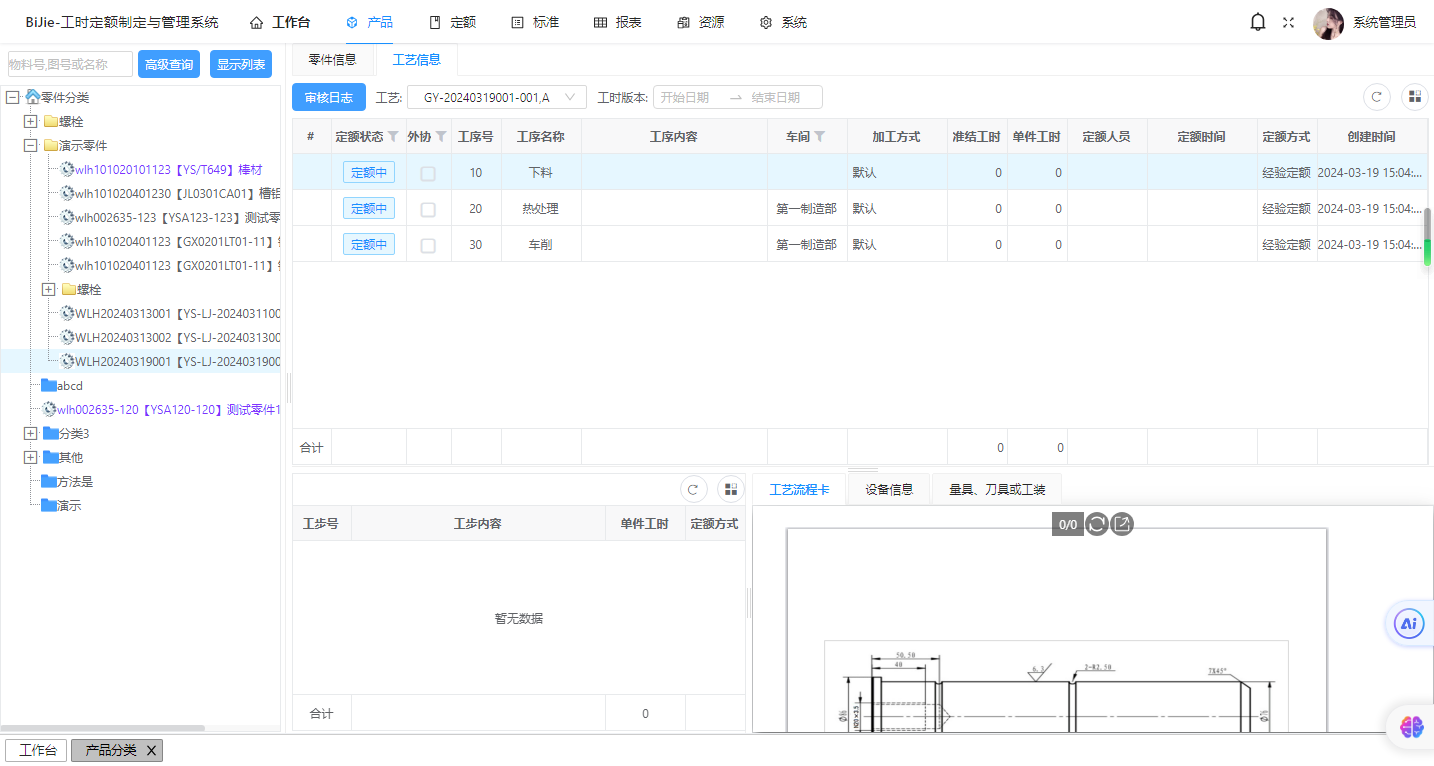The width and height of the screenshot is (1434, 766).
Task: Expand the 分类3 folder
Action: coord(31,433)
